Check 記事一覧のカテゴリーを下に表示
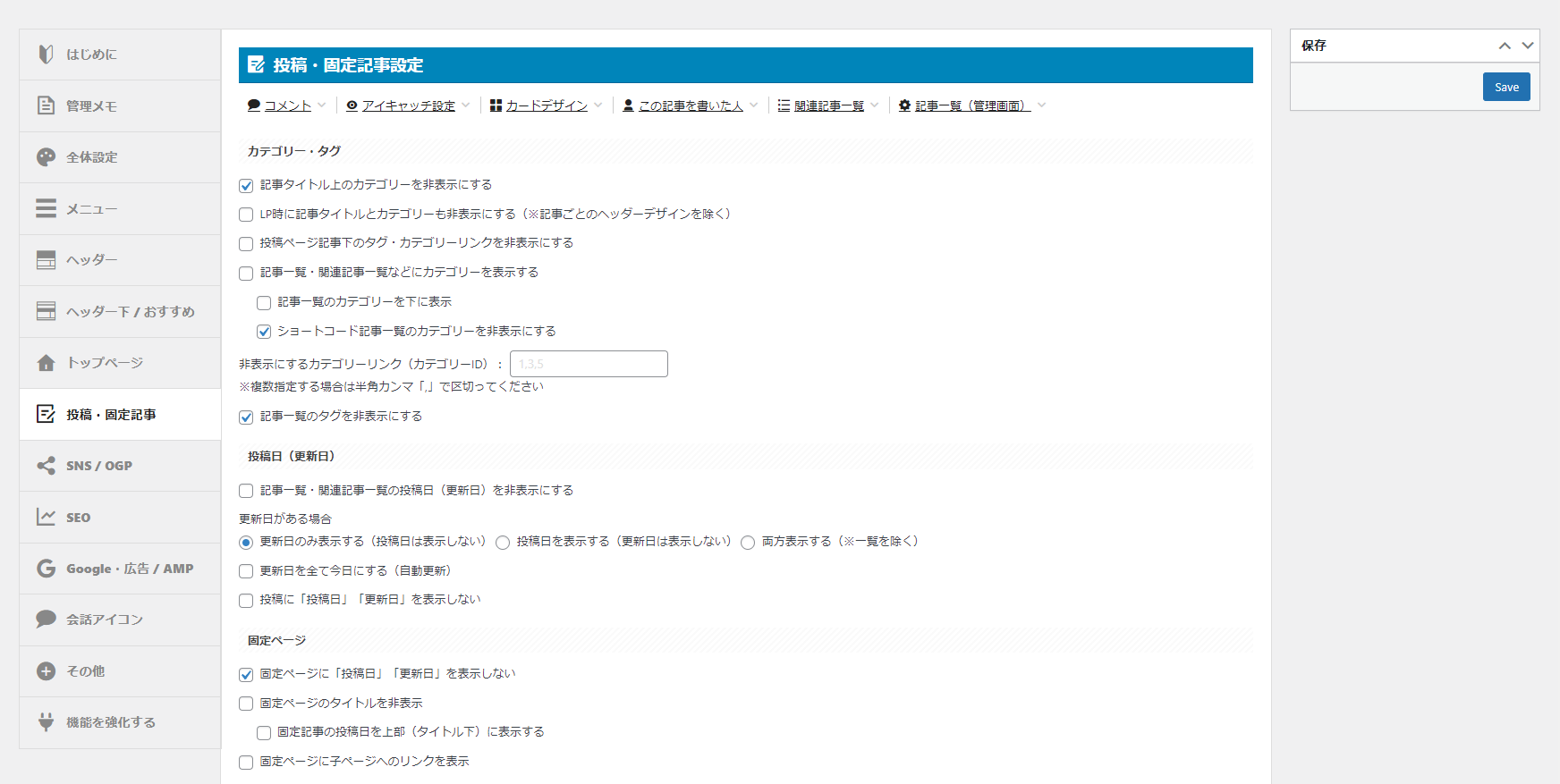This screenshot has width=1560, height=784. click(x=264, y=303)
